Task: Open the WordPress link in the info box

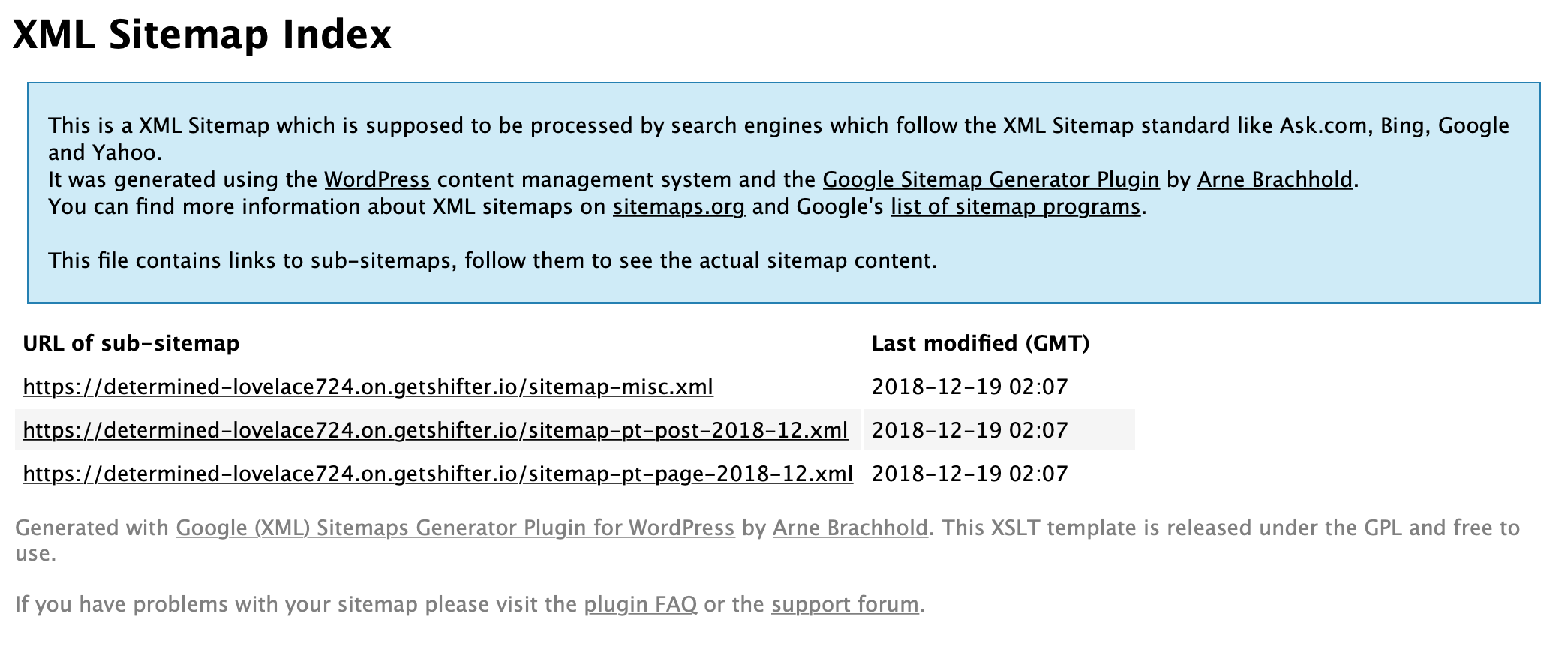Action: pyautogui.click(x=377, y=180)
